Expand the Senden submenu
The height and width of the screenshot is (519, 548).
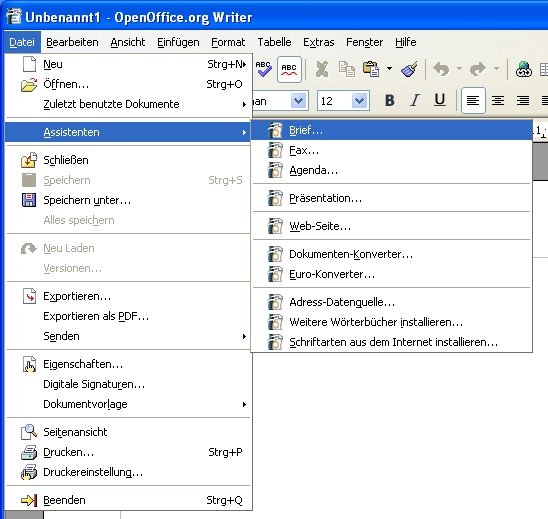pos(129,336)
